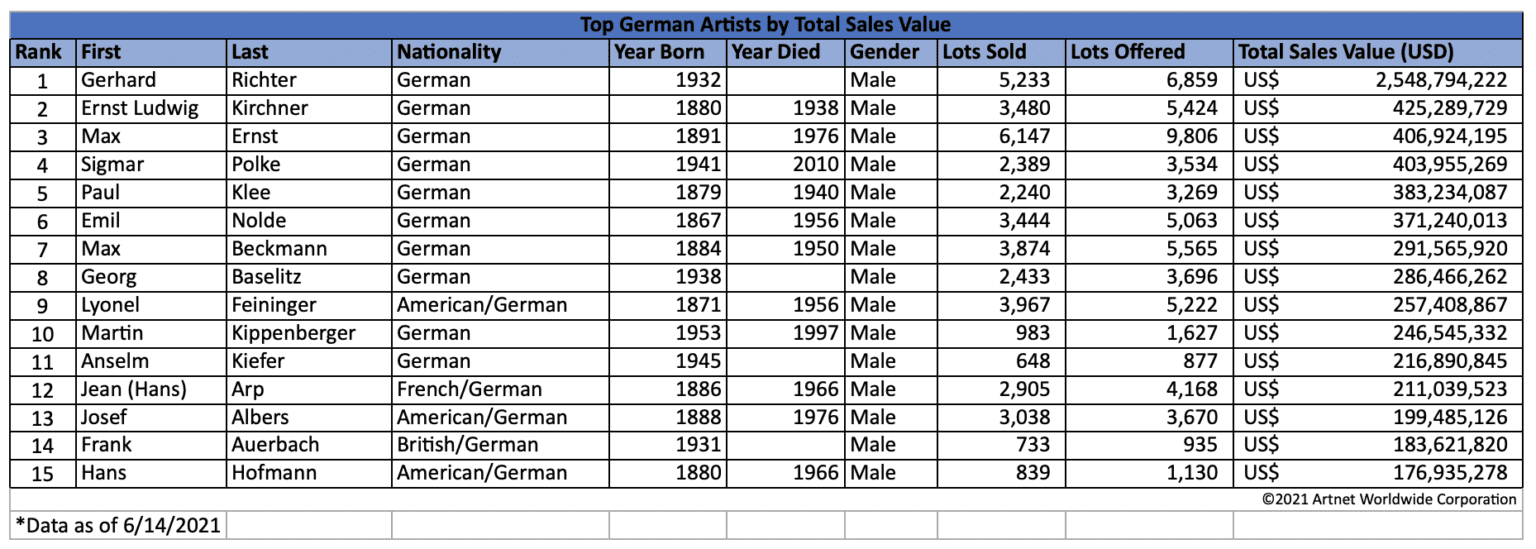1536x549 pixels.
Task: Select the '*Data as of 6/14/2021' note cell
Action: (118, 524)
